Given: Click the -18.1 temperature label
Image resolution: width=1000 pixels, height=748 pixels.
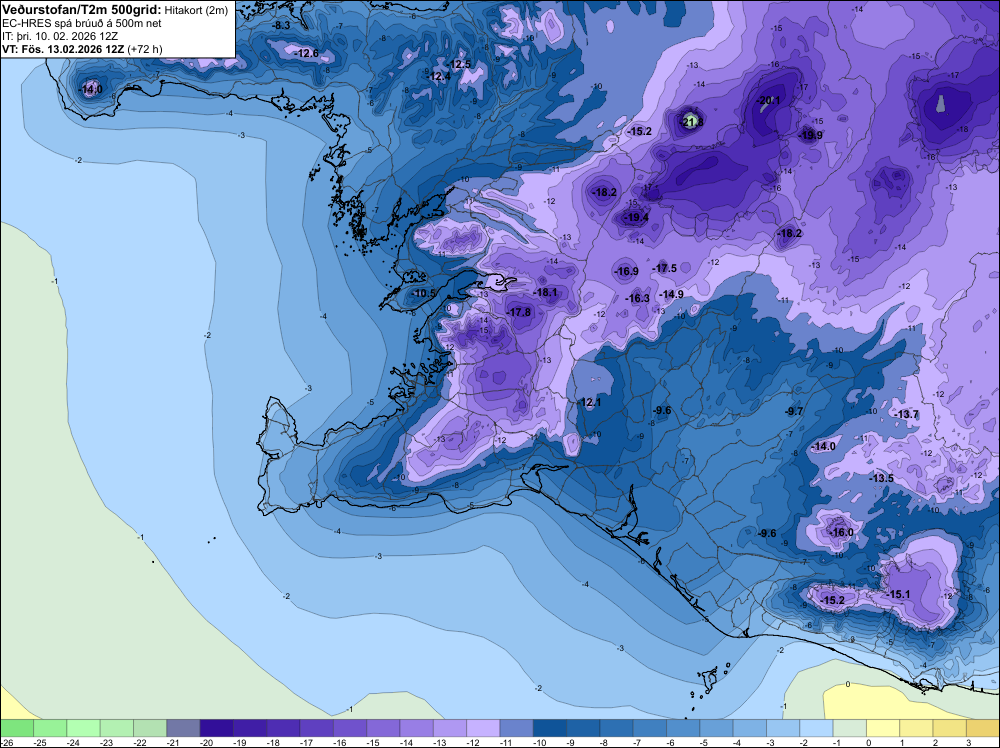Looking at the screenshot, I should pos(545,292).
